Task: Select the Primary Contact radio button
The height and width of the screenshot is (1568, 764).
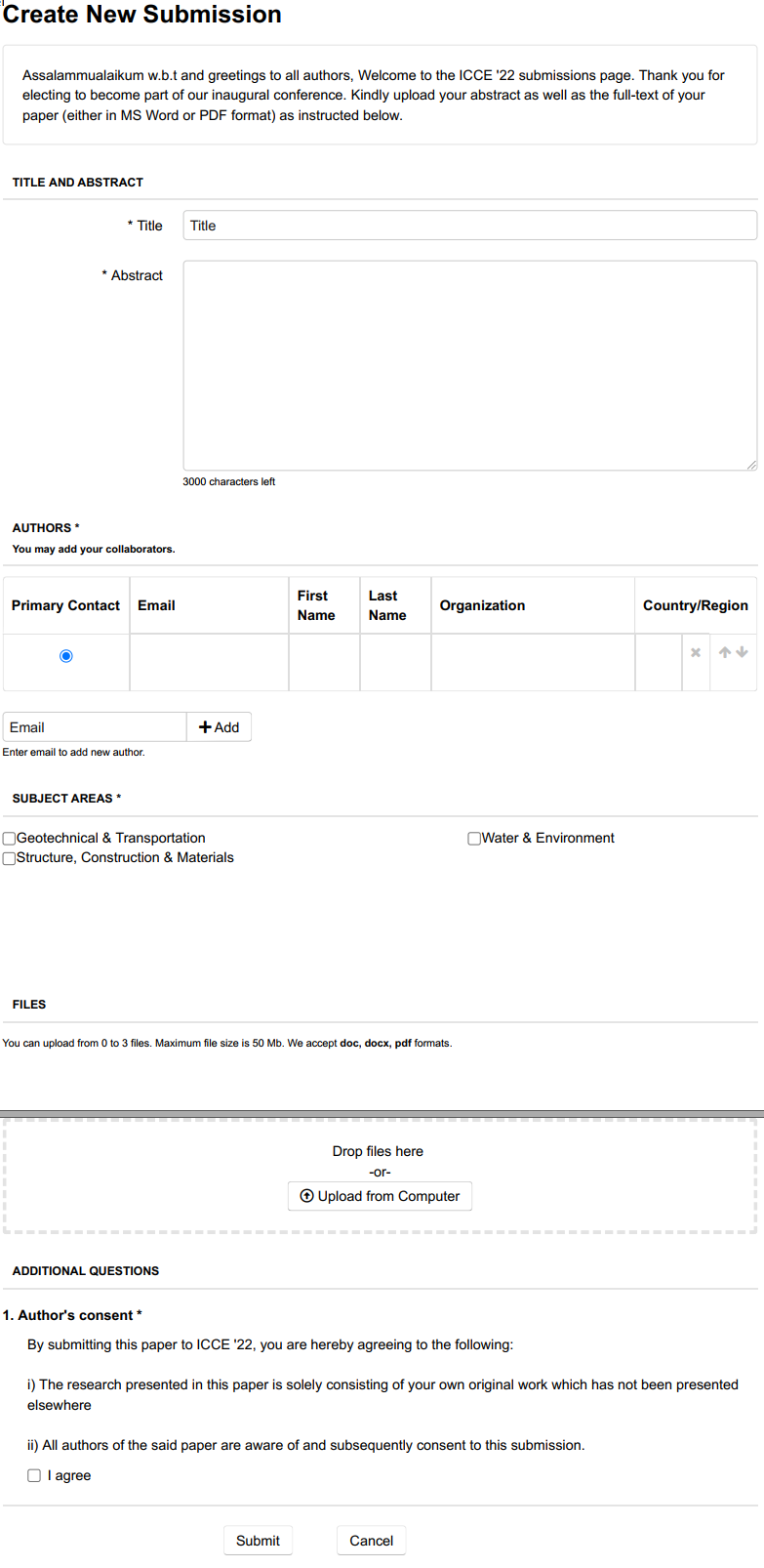Action: (x=66, y=656)
